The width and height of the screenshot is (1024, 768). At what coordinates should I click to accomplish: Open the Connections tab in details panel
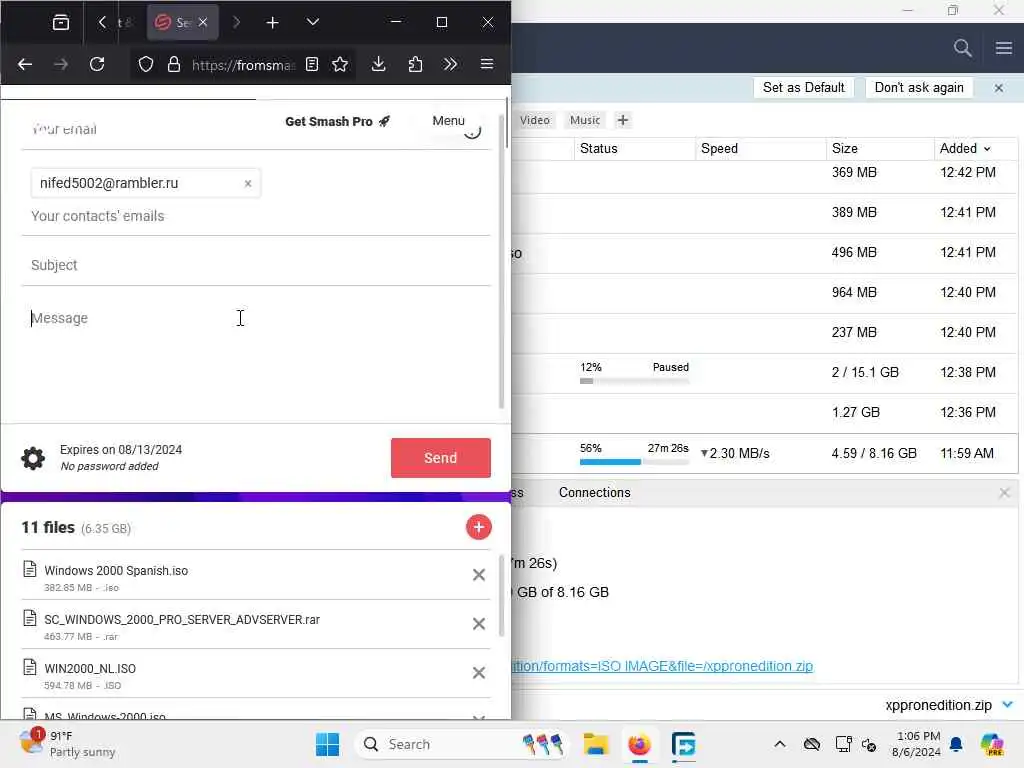(594, 492)
